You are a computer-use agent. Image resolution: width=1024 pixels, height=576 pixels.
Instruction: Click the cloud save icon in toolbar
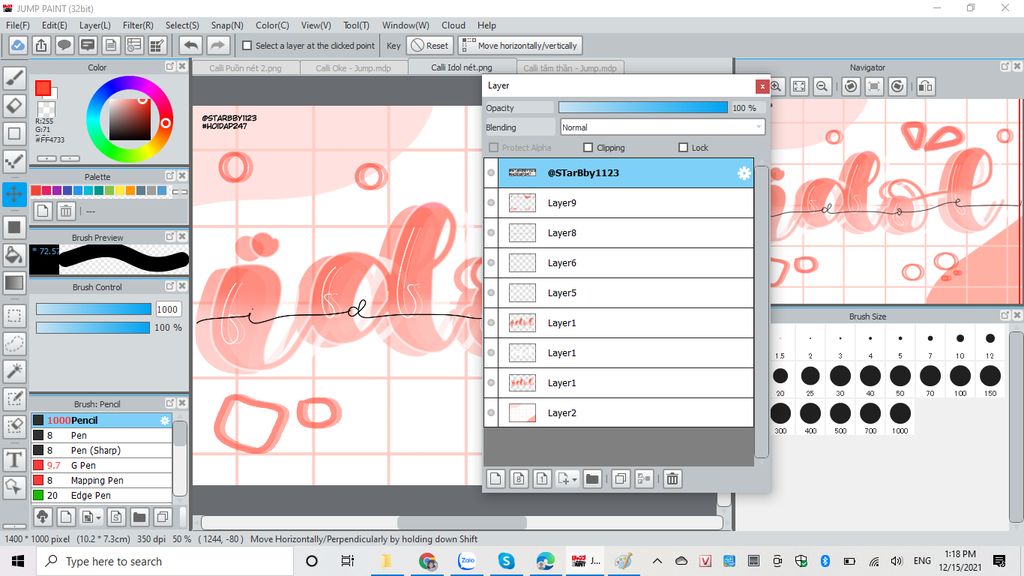click(18, 46)
